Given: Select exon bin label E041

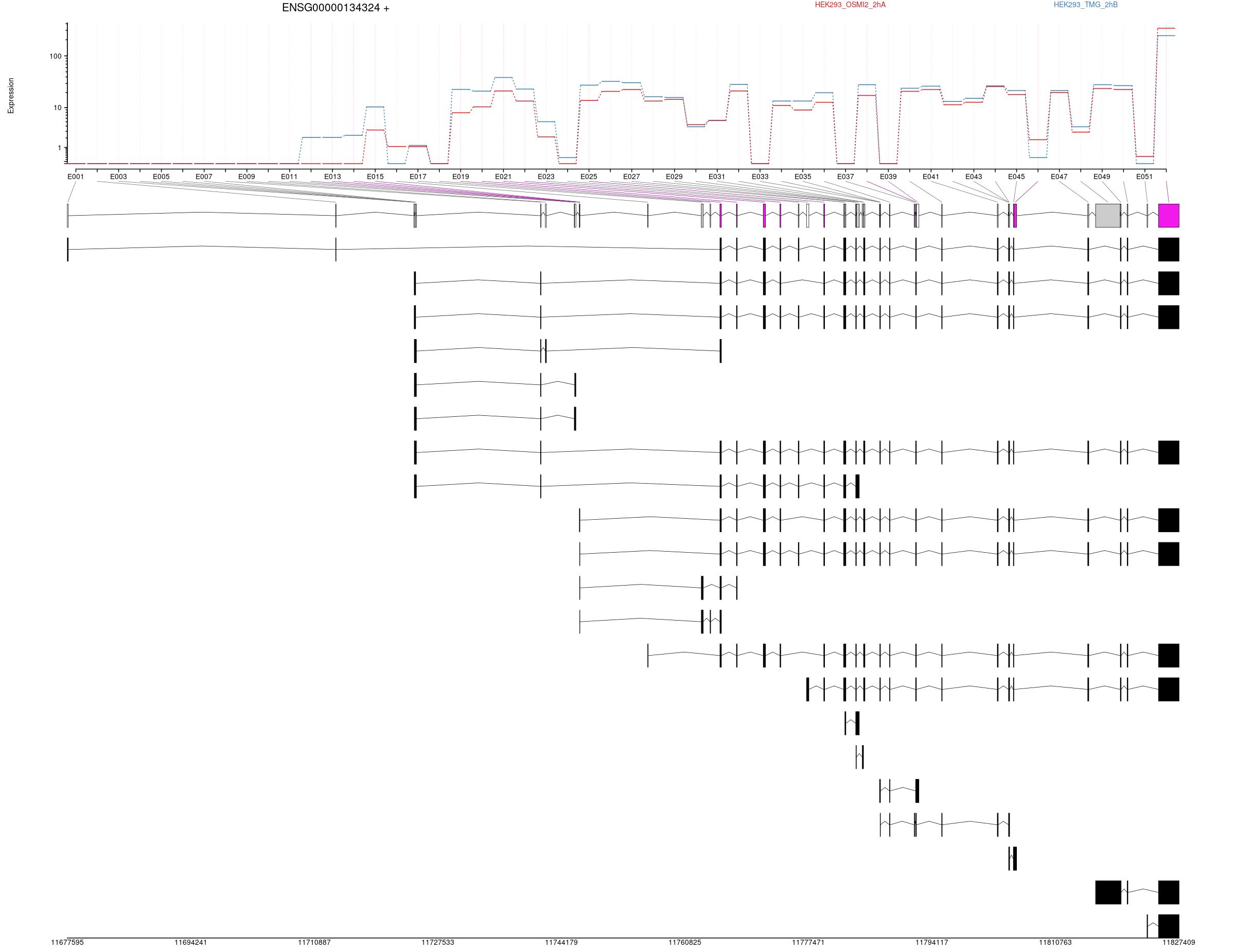Looking at the screenshot, I should click(931, 177).
